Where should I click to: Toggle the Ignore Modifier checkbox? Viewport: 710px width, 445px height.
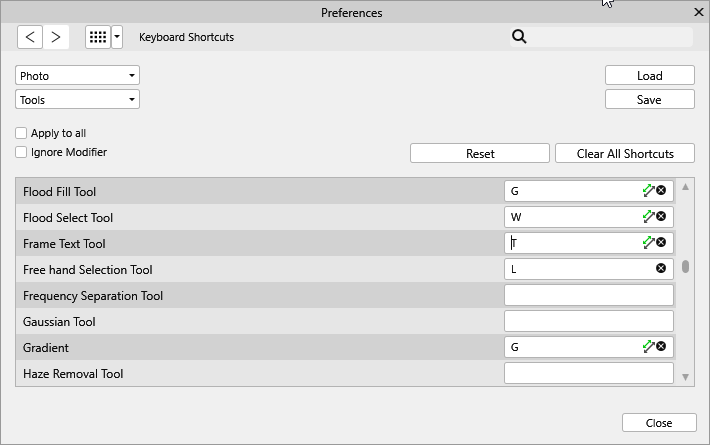[x=22, y=152]
